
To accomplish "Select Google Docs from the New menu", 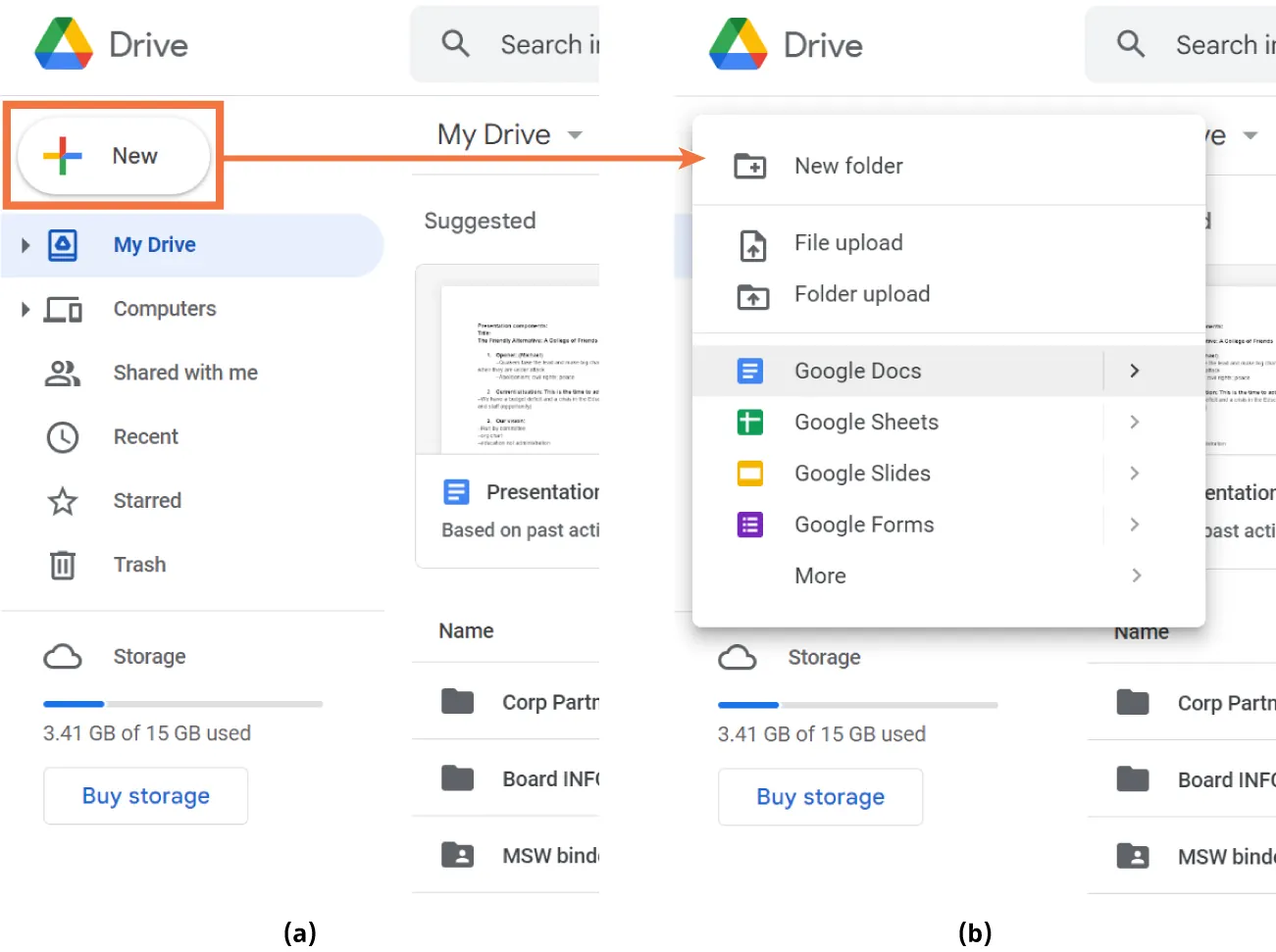I will tap(856, 371).
